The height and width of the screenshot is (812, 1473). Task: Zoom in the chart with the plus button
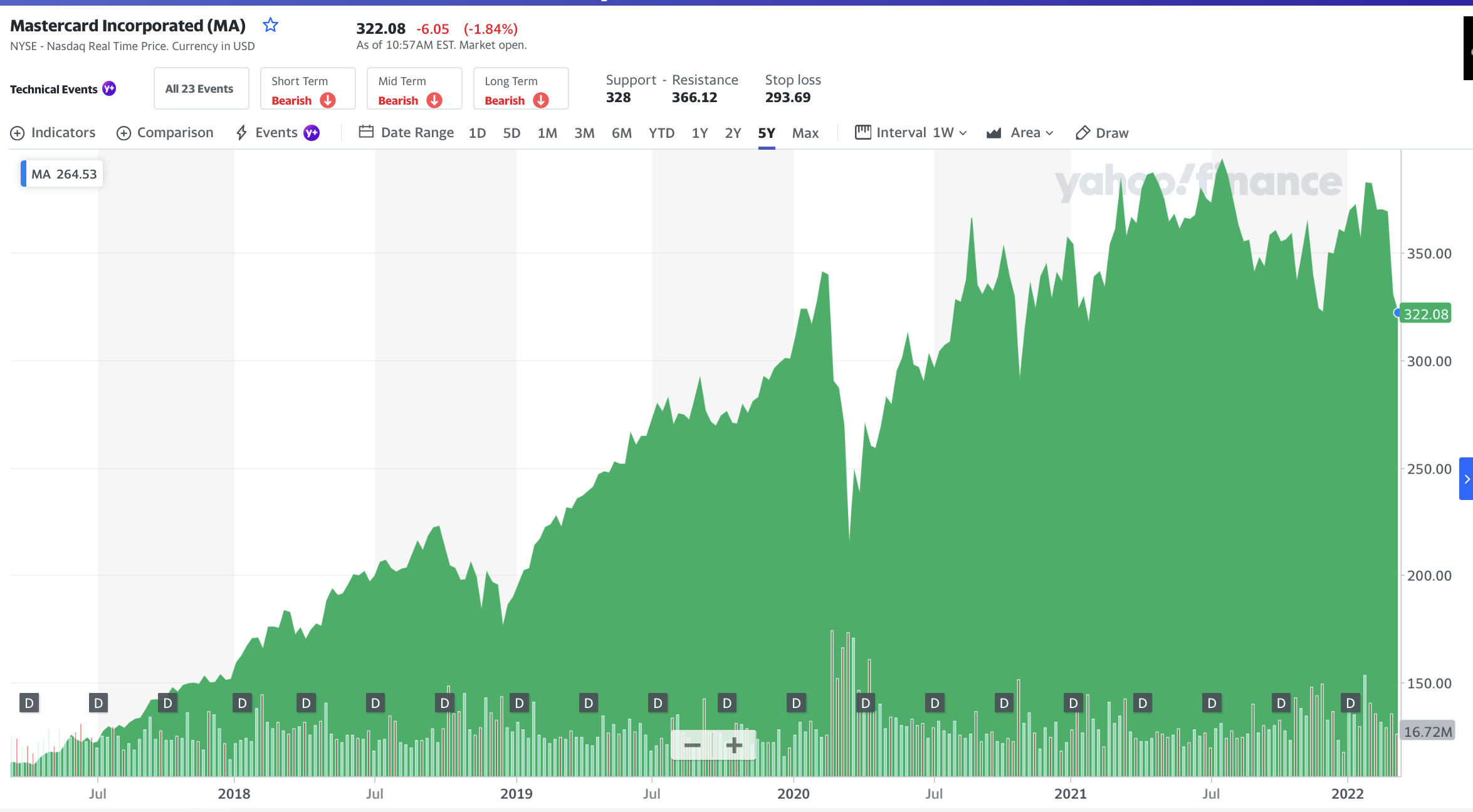pos(734,745)
